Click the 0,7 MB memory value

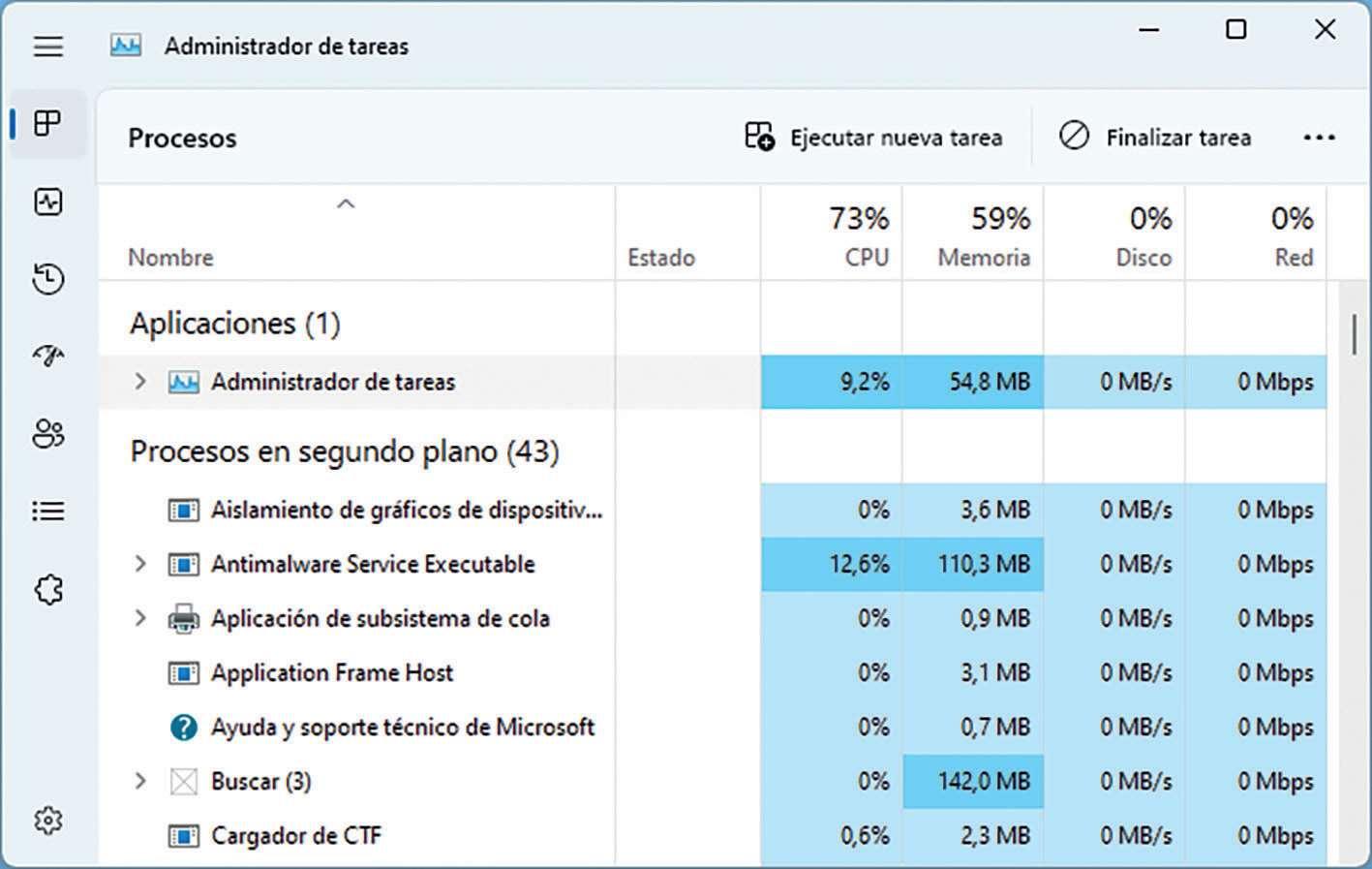click(x=995, y=727)
